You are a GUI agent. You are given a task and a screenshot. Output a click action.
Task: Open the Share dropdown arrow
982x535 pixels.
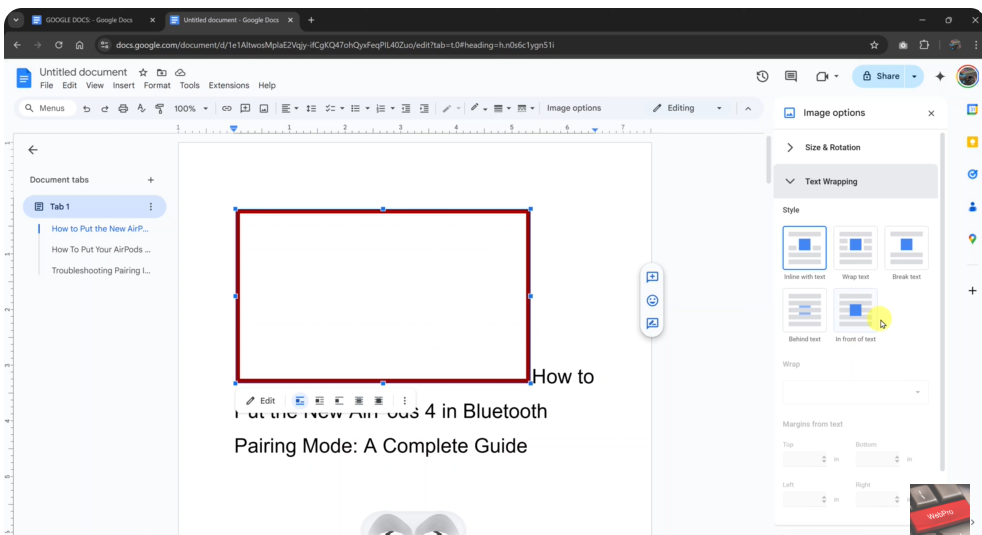point(914,76)
